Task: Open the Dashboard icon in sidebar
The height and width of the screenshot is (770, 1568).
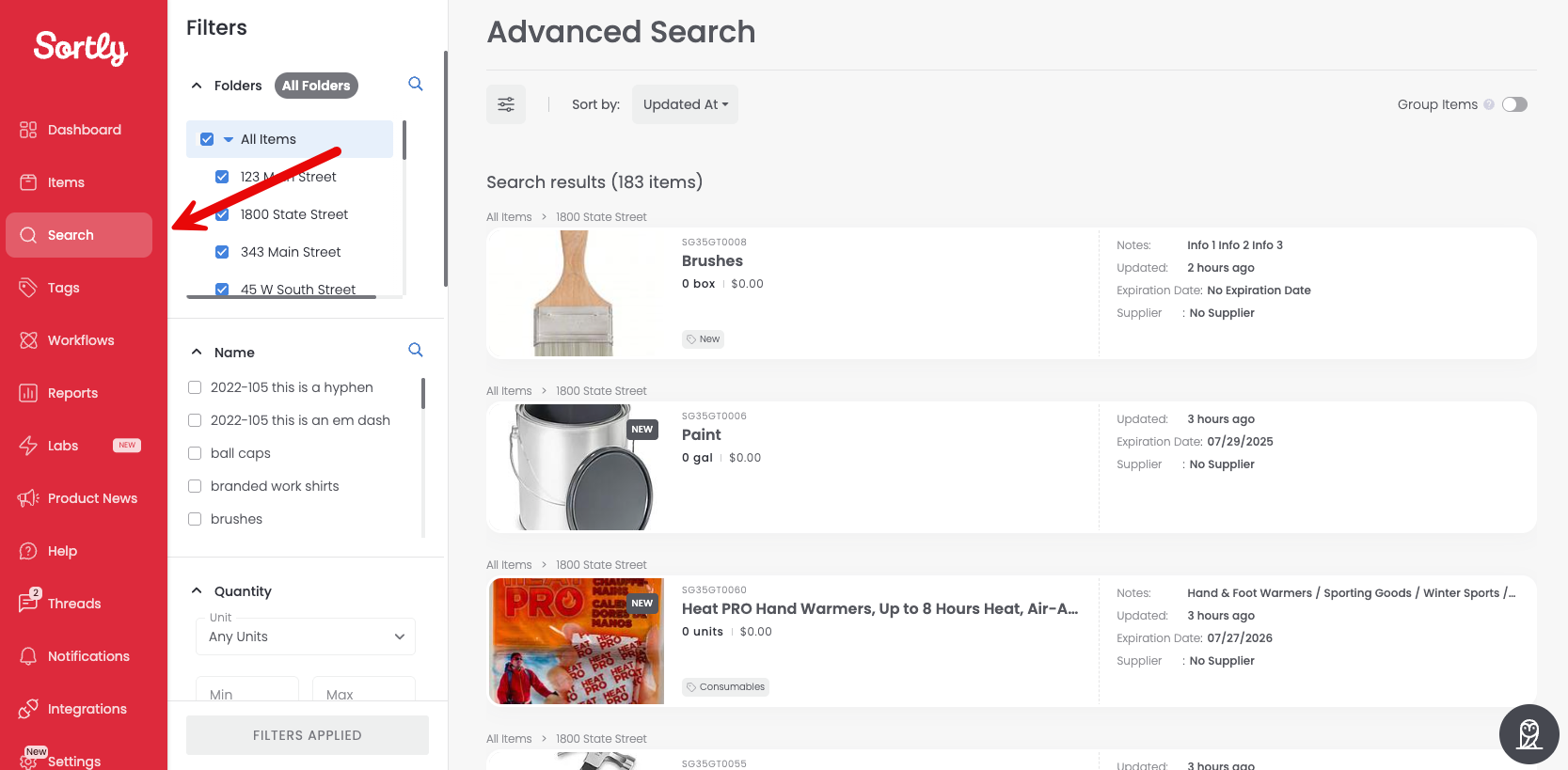Action: coord(28,130)
